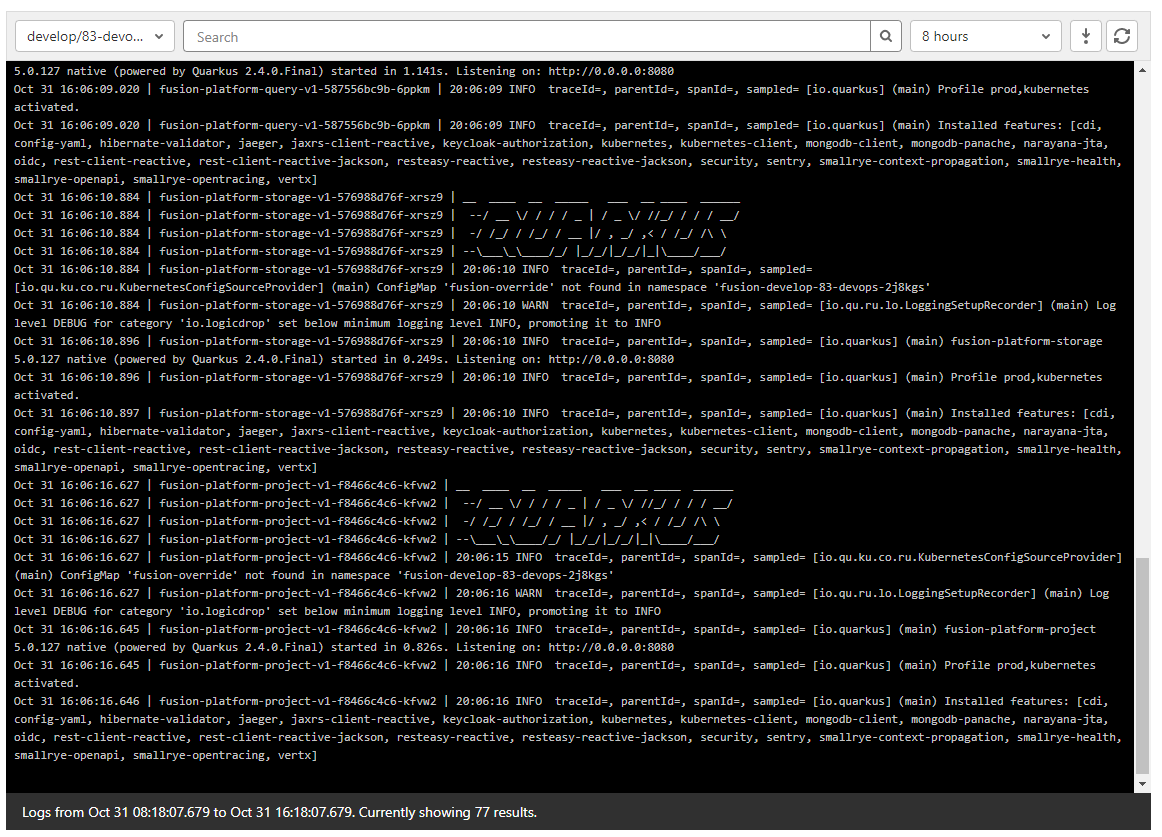
Task: Click the log line mentioning Quarkus 2.4.0.Final
Action: (255, 358)
